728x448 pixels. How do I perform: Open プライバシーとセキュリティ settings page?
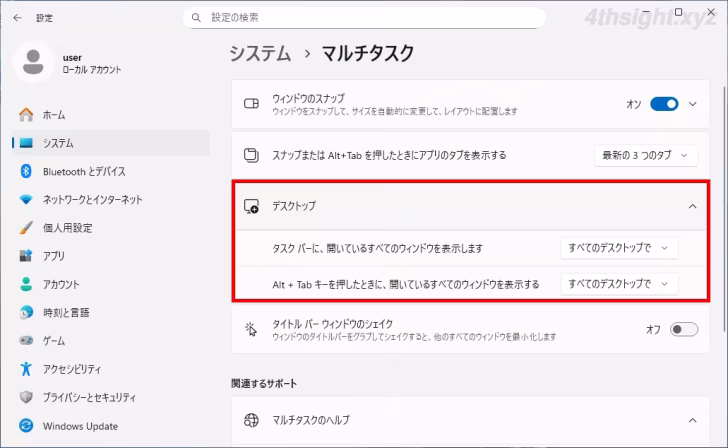click(110, 397)
